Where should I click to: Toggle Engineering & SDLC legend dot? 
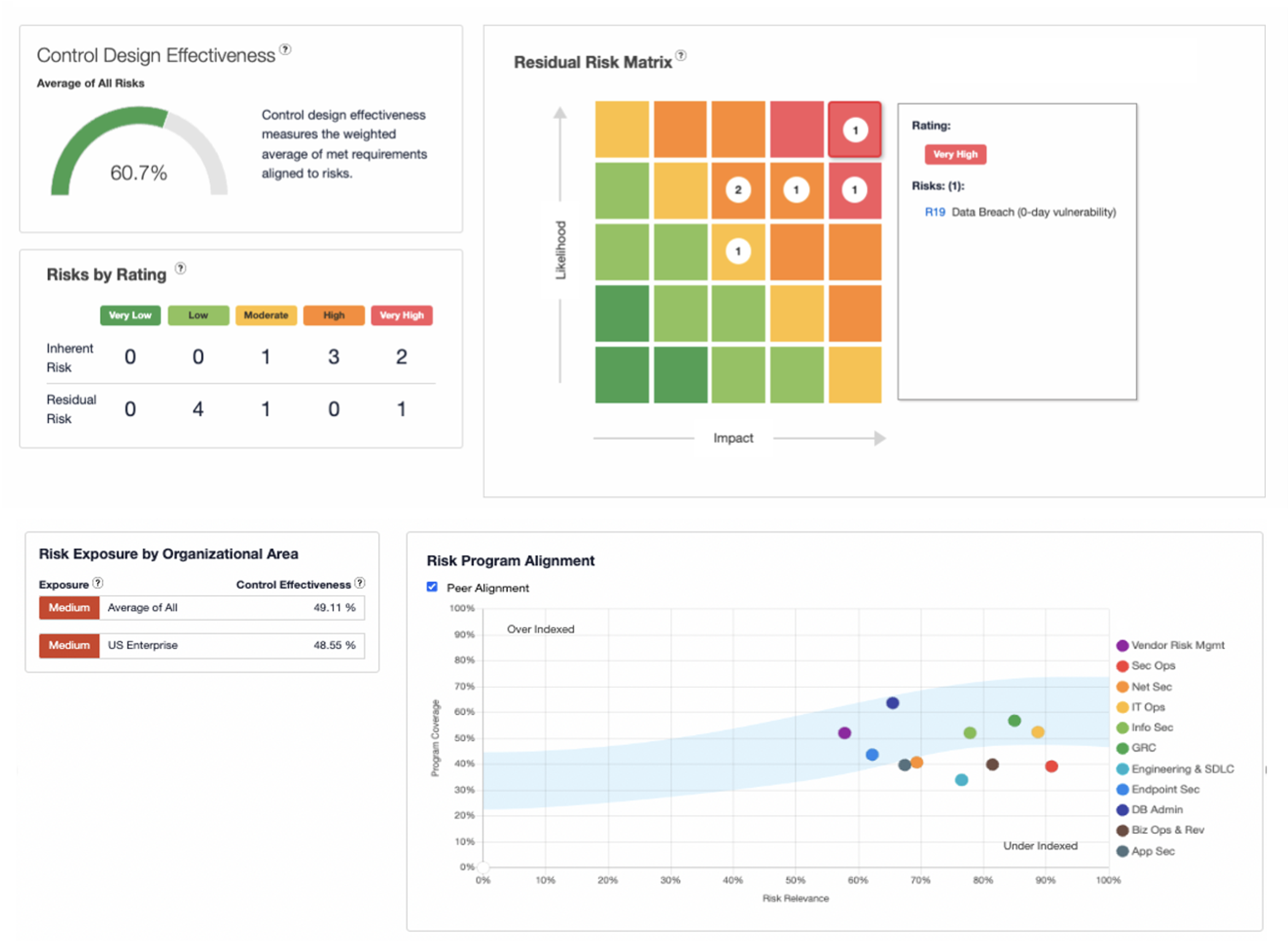[x=1122, y=769]
